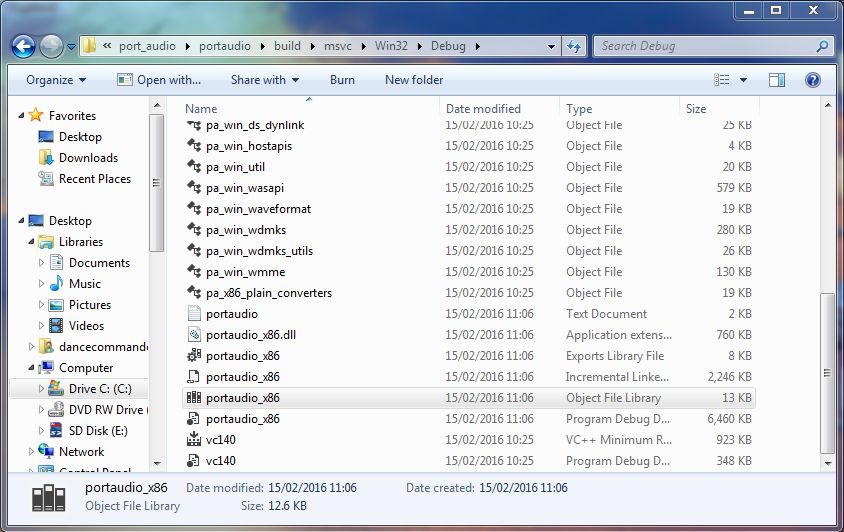Select pa_win_wdmks_utils file name
The image size is (844, 532).
[x=259, y=251]
